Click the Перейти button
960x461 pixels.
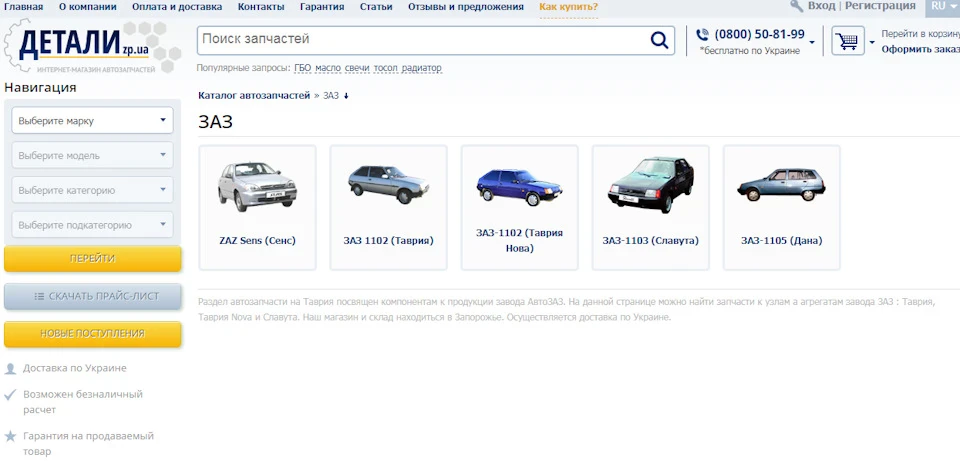pos(92,259)
